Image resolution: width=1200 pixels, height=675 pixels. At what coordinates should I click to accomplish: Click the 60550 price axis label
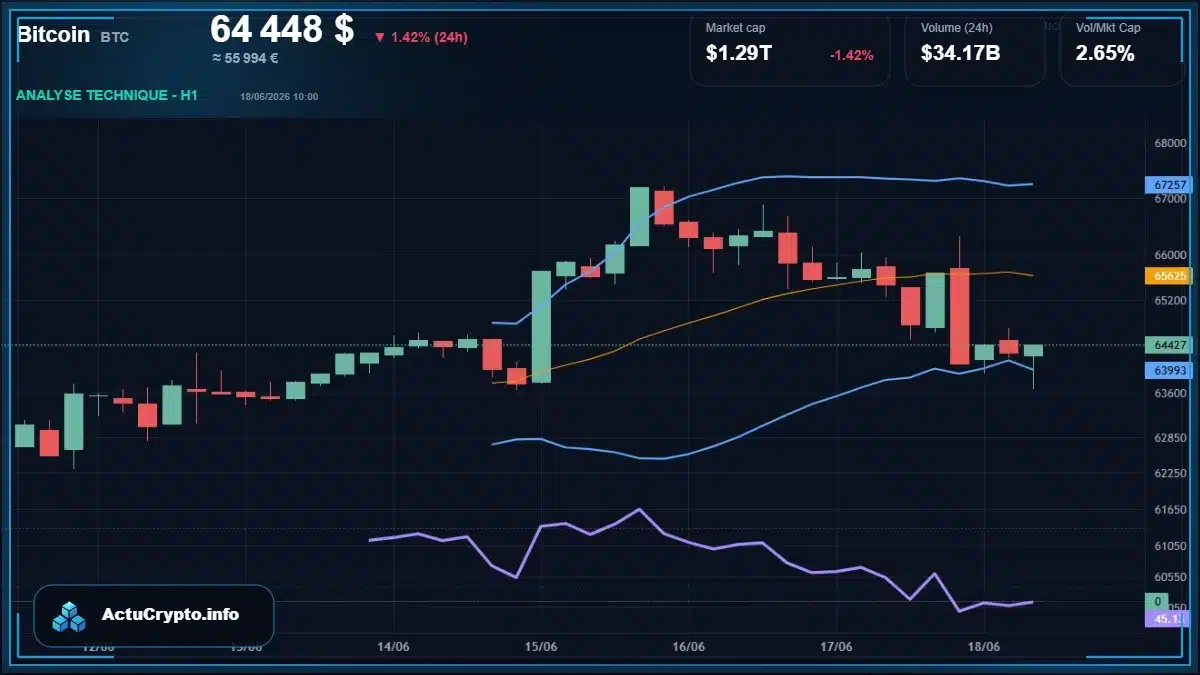[1170, 577]
